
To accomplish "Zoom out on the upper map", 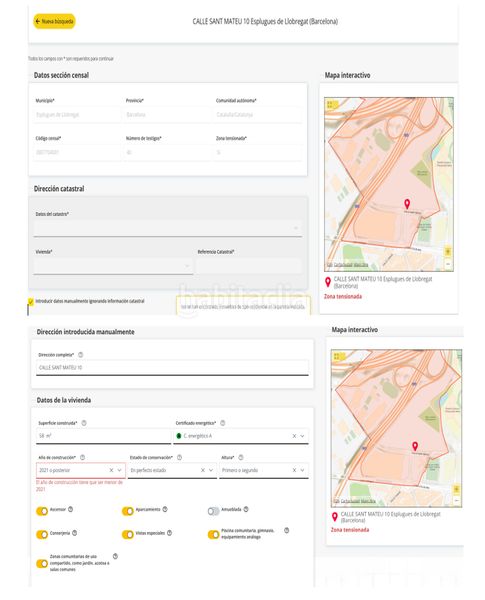I will click(447, 264).
